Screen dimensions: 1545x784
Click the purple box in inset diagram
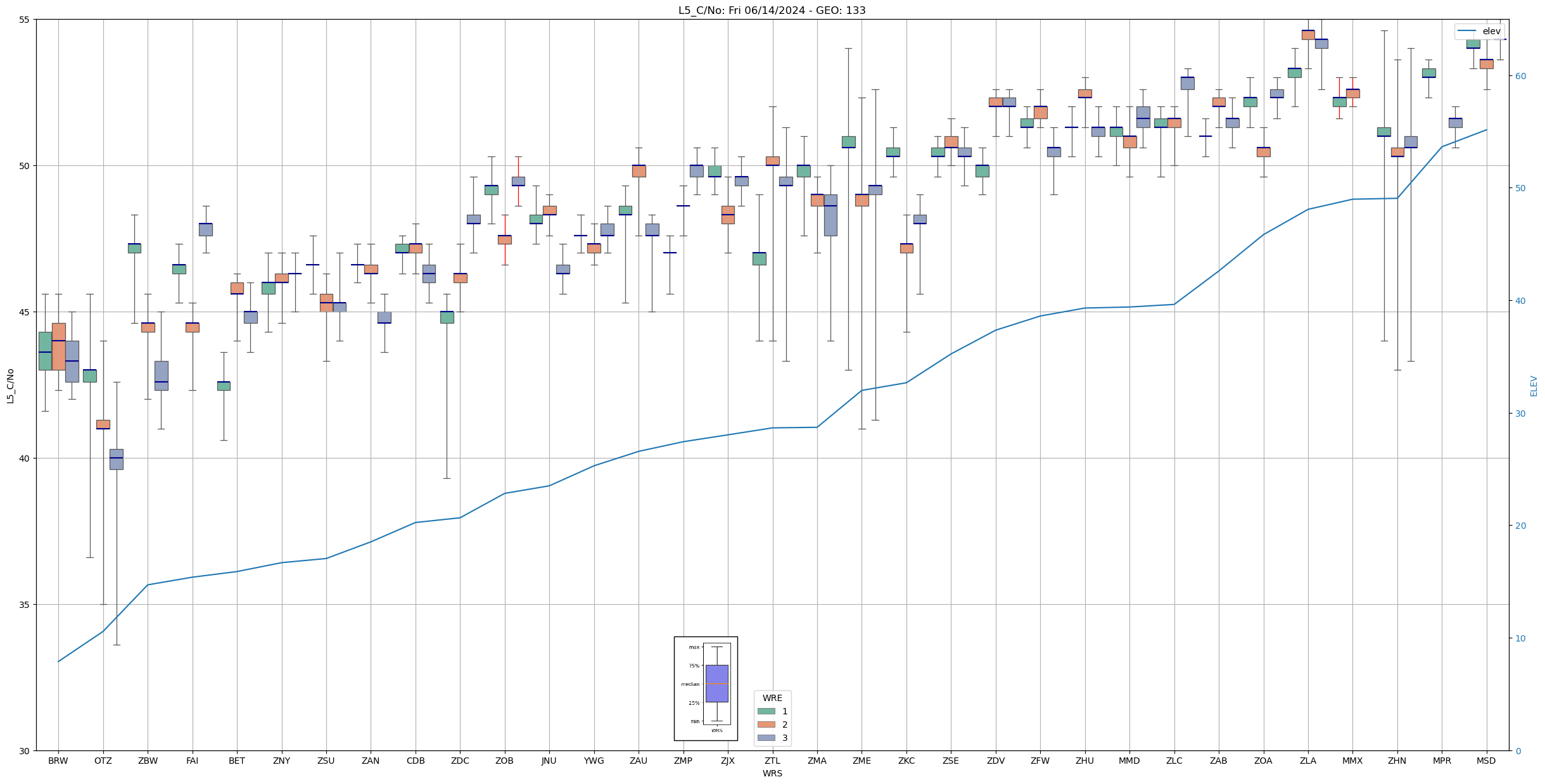pos(716,683)
